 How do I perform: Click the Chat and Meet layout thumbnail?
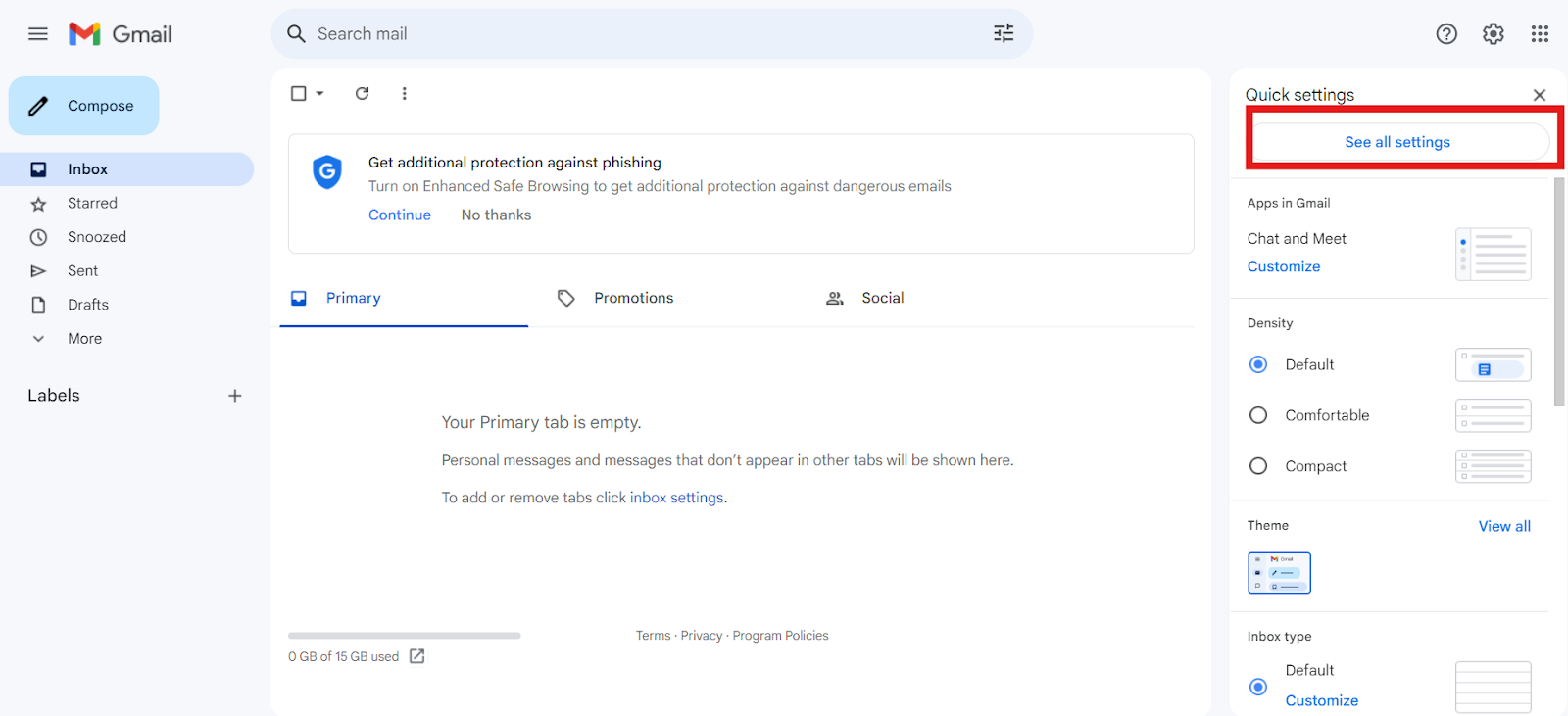pyautogui.click(x=1493, y=255)
